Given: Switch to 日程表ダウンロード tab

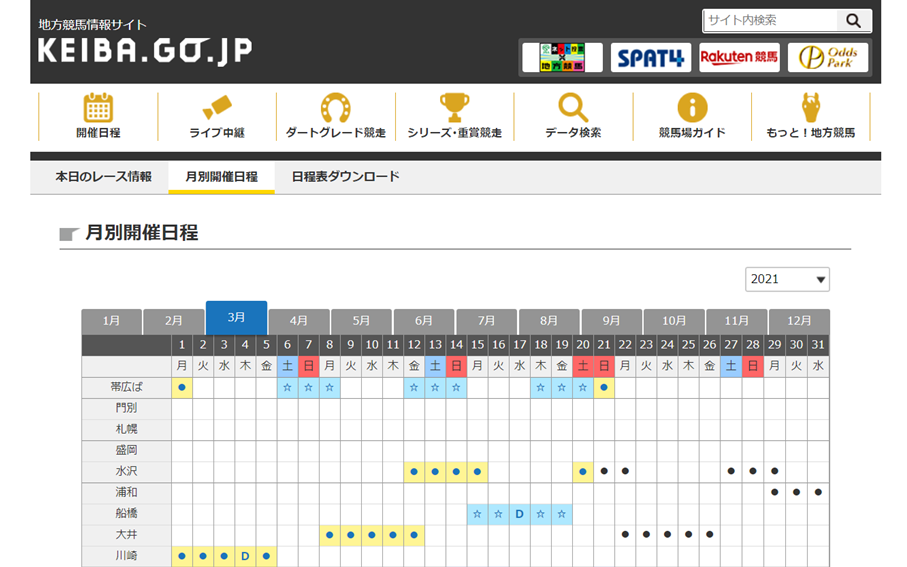Looking at the screenshot, I should (x=345, y=177).
